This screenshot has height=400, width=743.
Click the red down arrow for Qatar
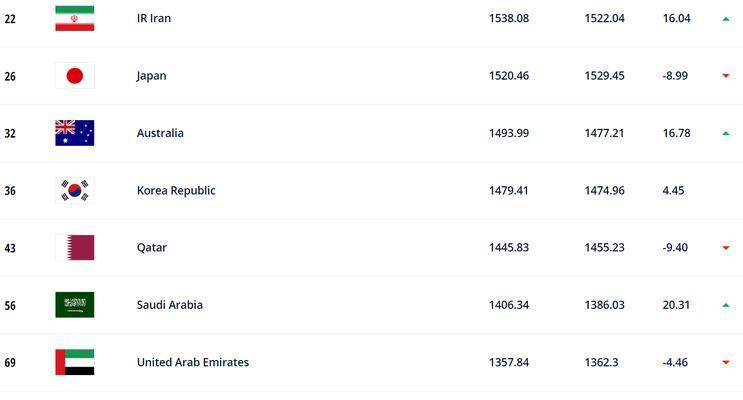pos(725,248)
